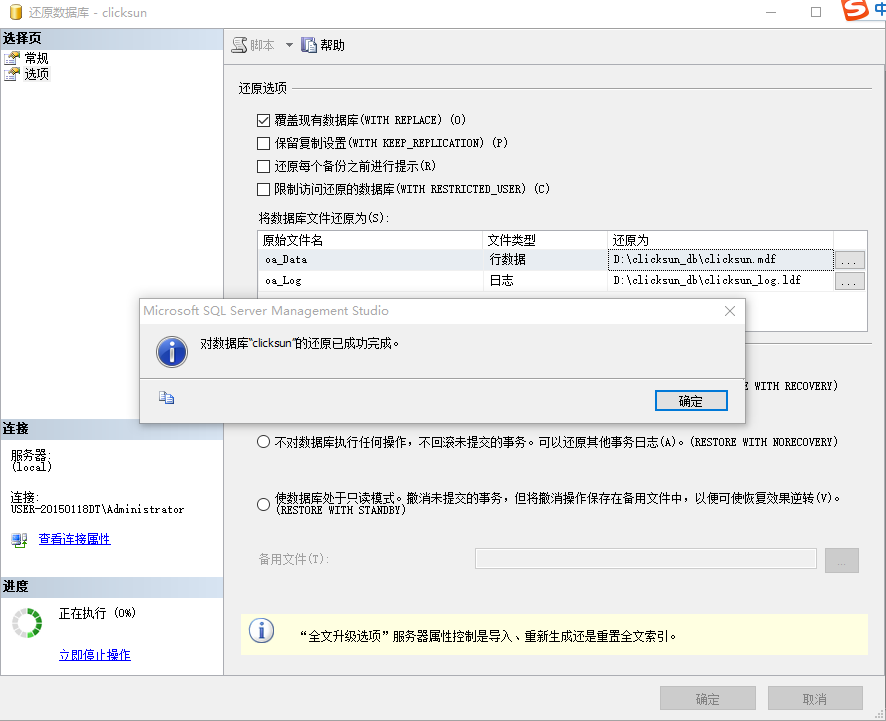Screen dimensions: 886x721
Task: Click the 原始文件名 column header
Action: (371, 241)
